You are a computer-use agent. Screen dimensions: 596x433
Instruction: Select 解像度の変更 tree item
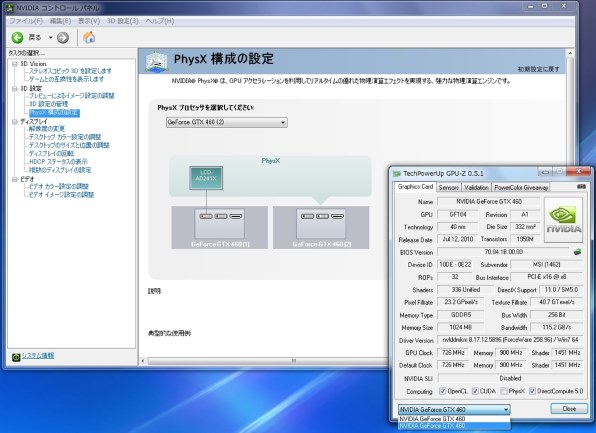[47, 129]
